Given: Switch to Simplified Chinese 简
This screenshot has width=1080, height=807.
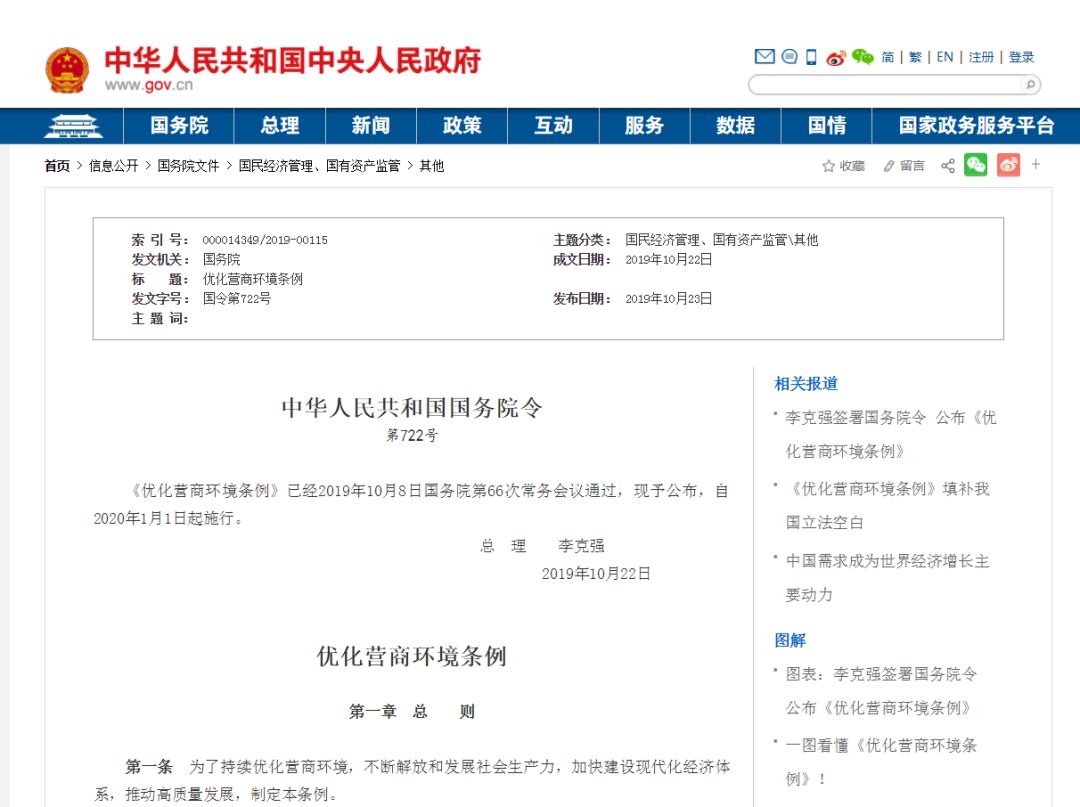Looking at the screenshot, I should (888, 57).
